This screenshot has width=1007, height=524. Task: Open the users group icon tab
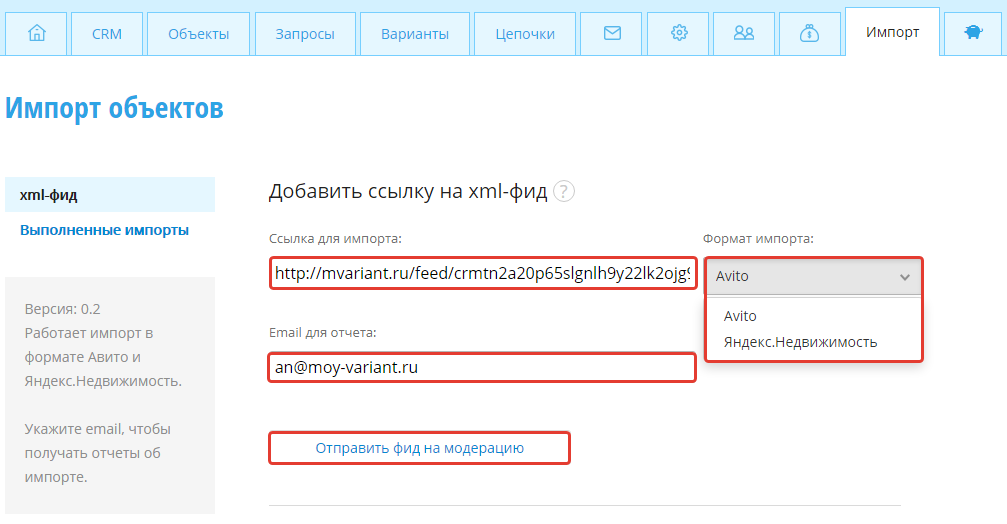click(744, 34)
